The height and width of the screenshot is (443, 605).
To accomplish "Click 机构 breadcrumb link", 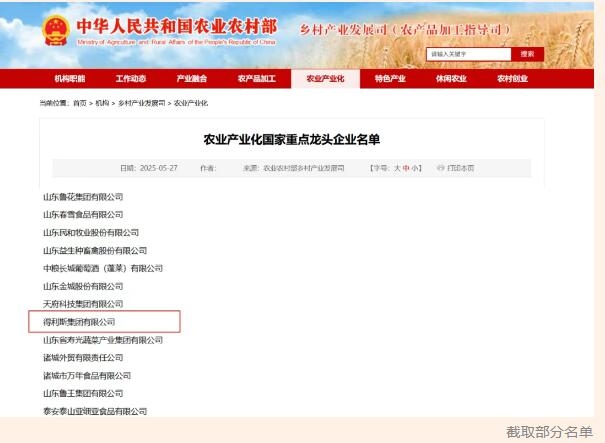I will (x=102, y=103).
